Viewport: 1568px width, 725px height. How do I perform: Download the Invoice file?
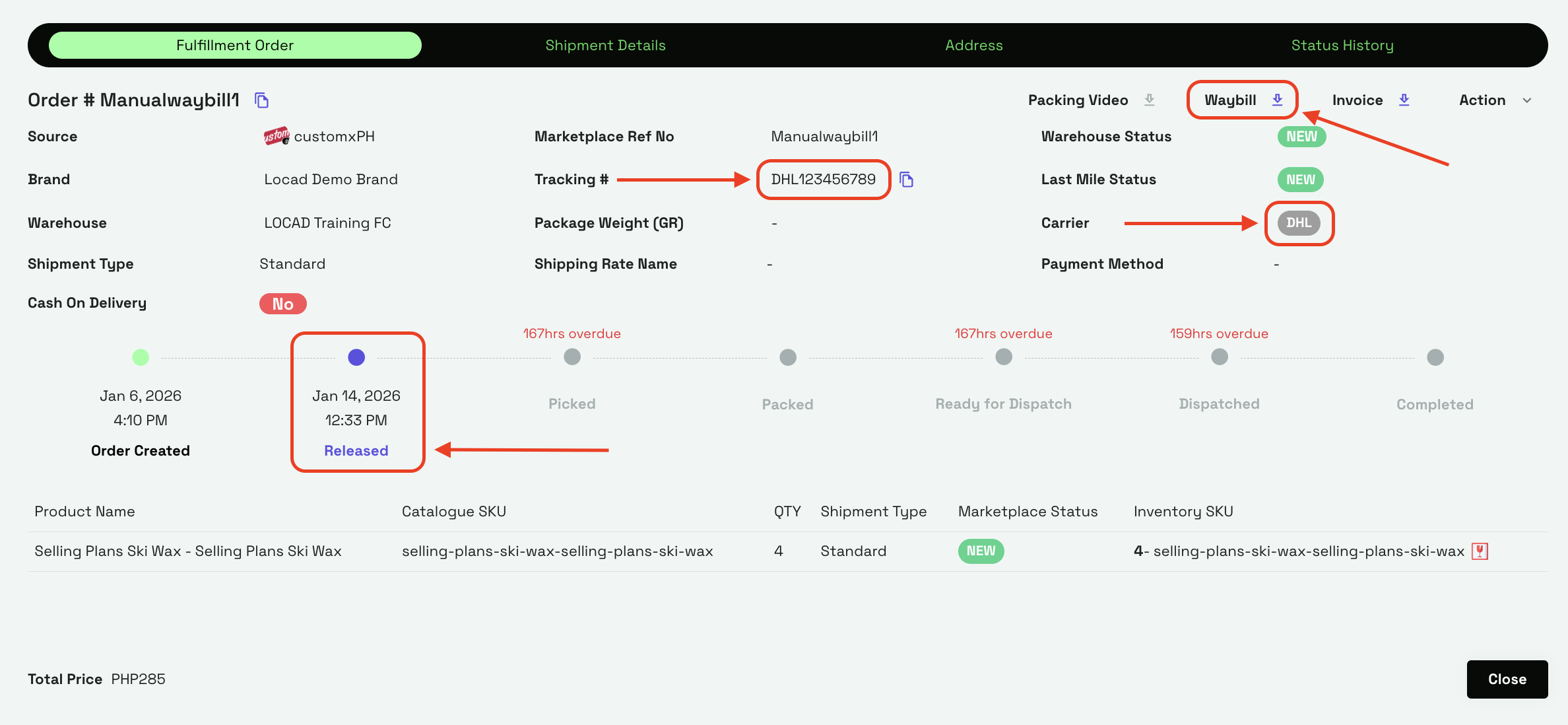click(1404, 100)
